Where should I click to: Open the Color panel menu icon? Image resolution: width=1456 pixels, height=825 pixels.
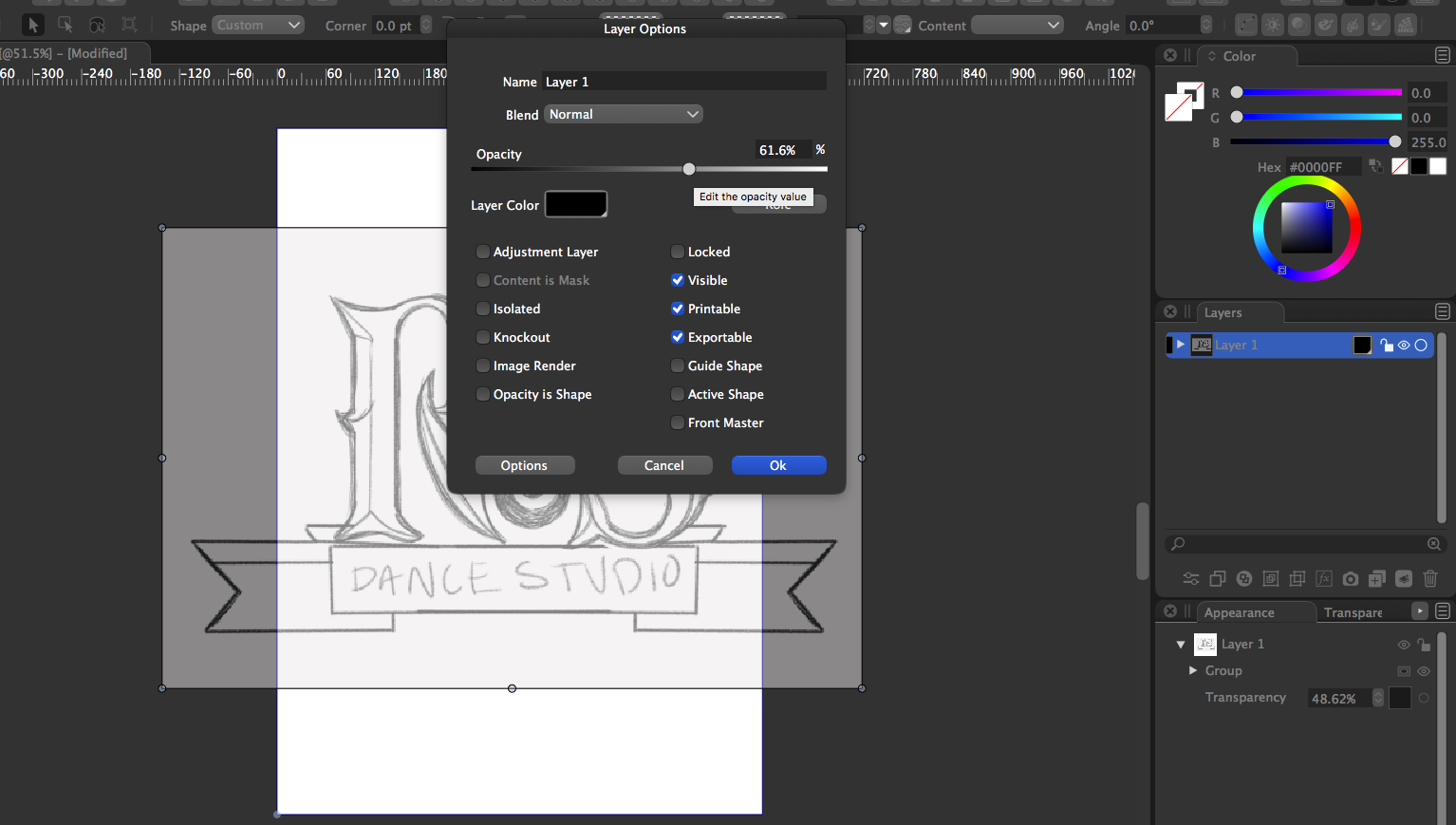coord(1442,56)
